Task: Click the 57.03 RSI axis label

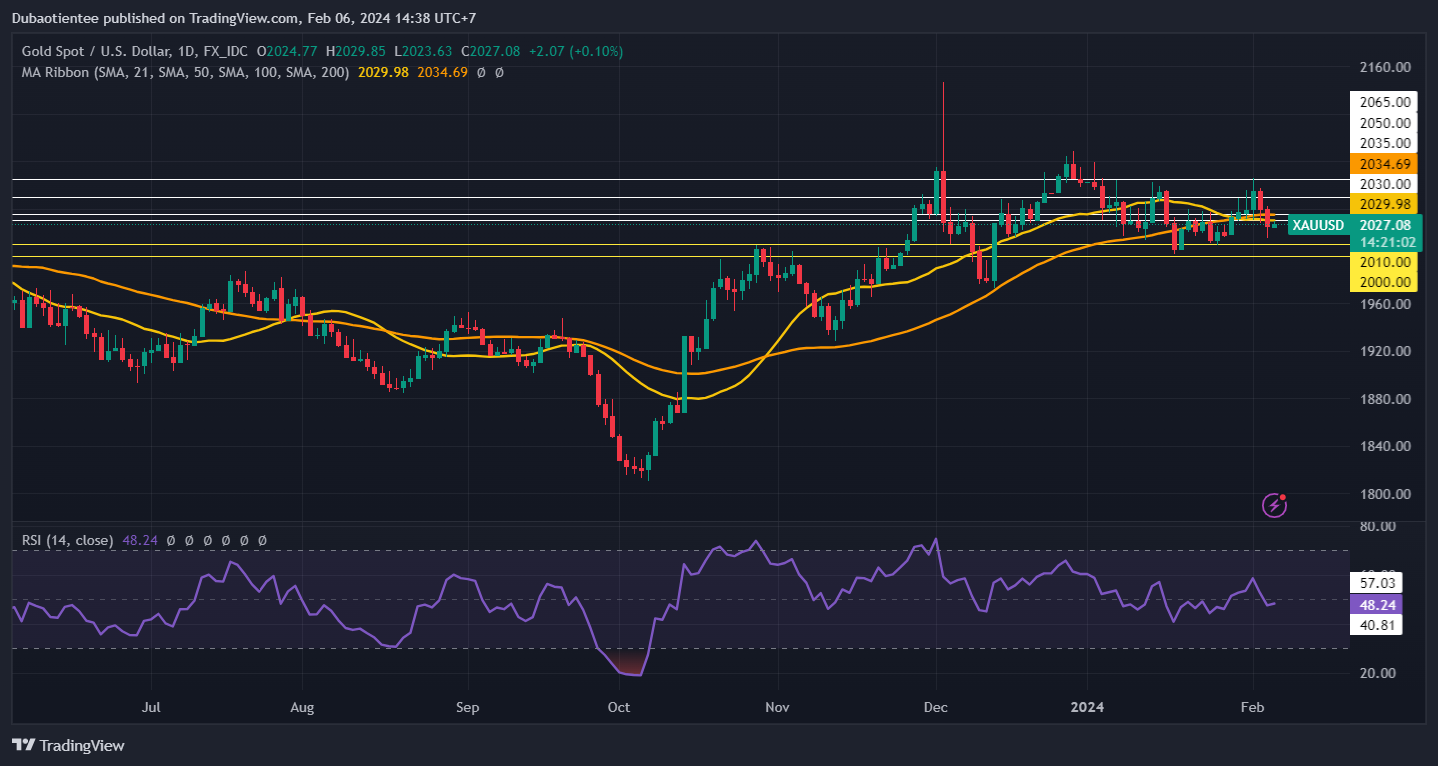Action: 1375,582
